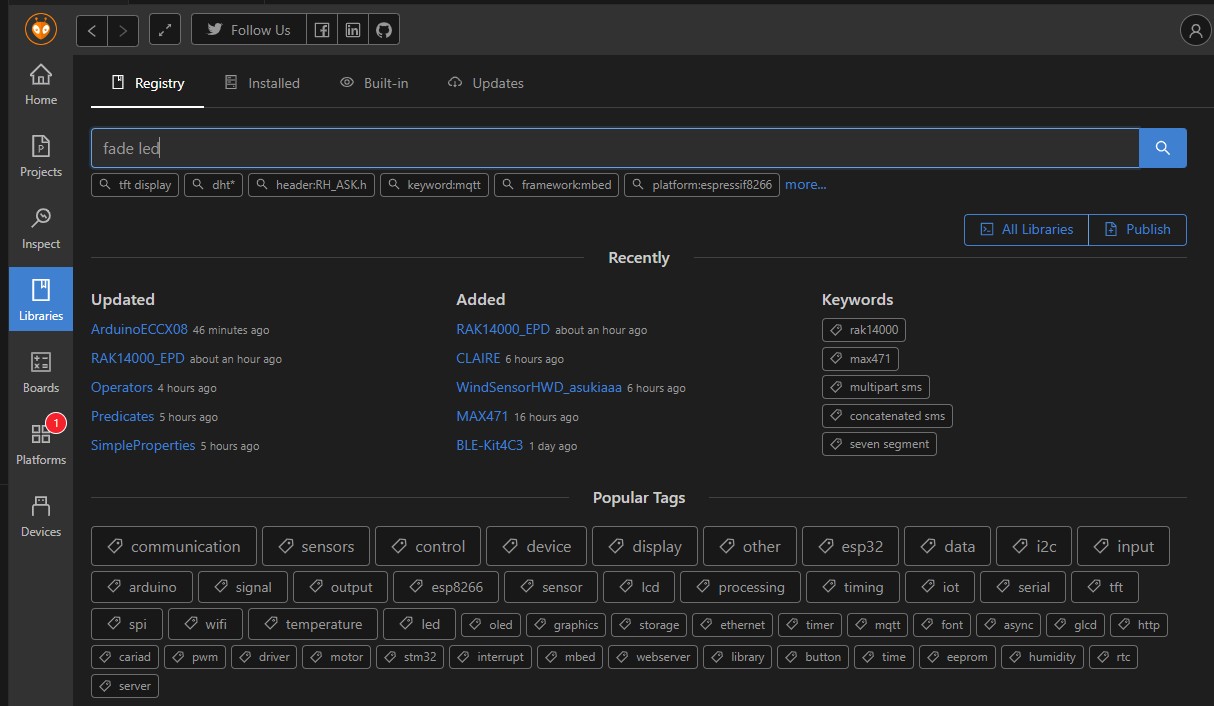Go forward with the right arrow button
This screenshot has height=706, width=1214.
(123, 30)
